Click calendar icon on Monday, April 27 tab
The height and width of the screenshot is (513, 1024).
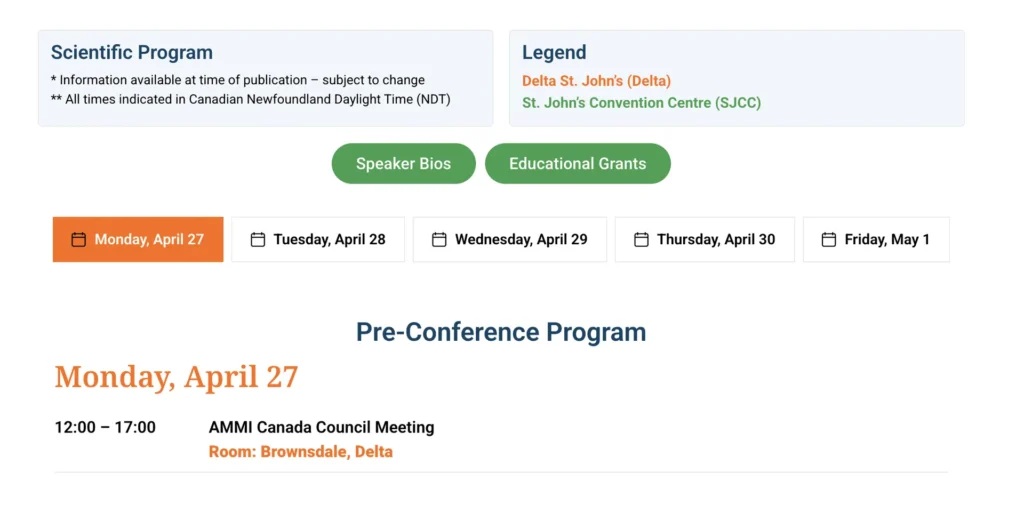point(78,240)
